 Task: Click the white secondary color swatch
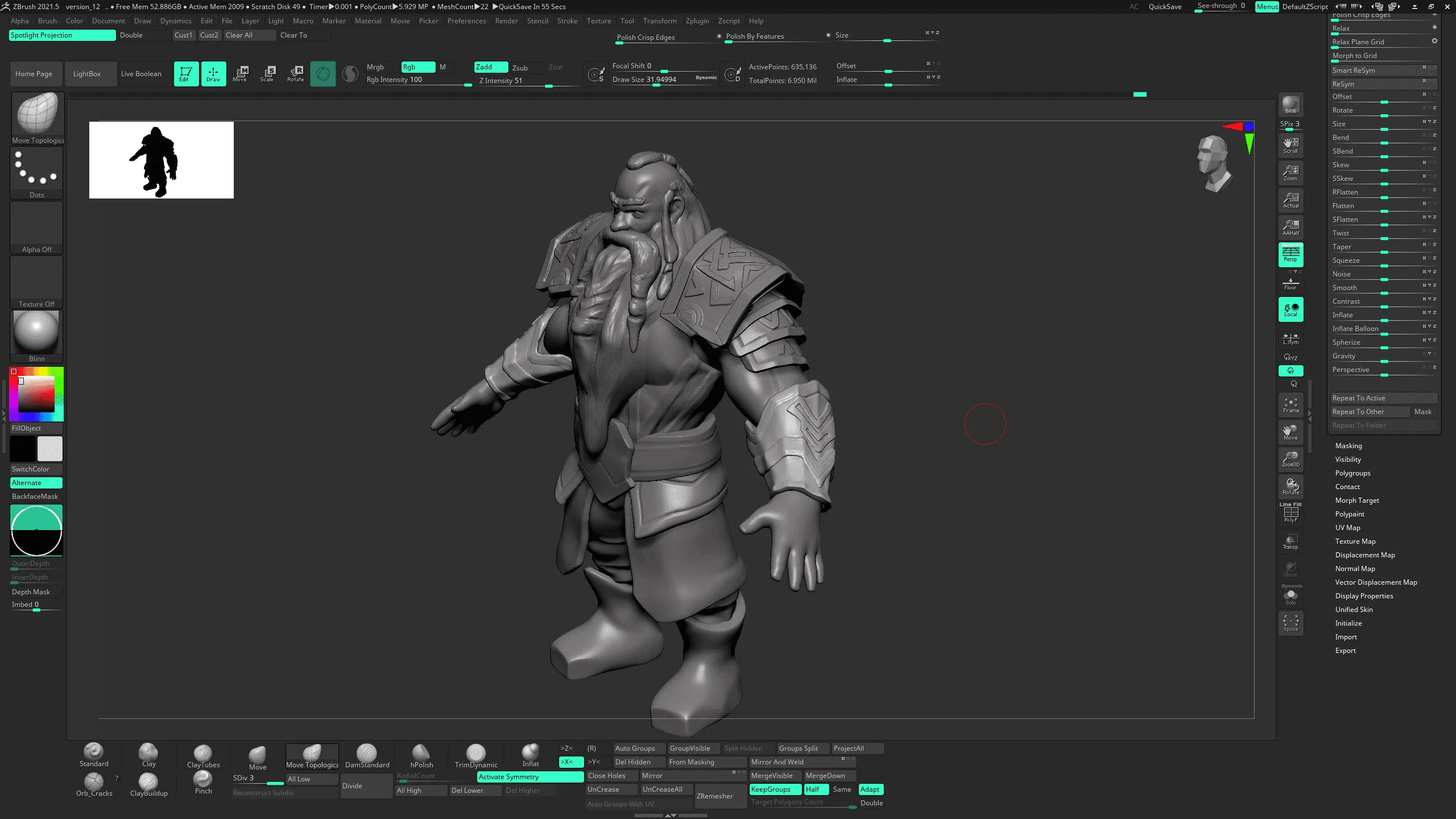[x=50, y=449]
